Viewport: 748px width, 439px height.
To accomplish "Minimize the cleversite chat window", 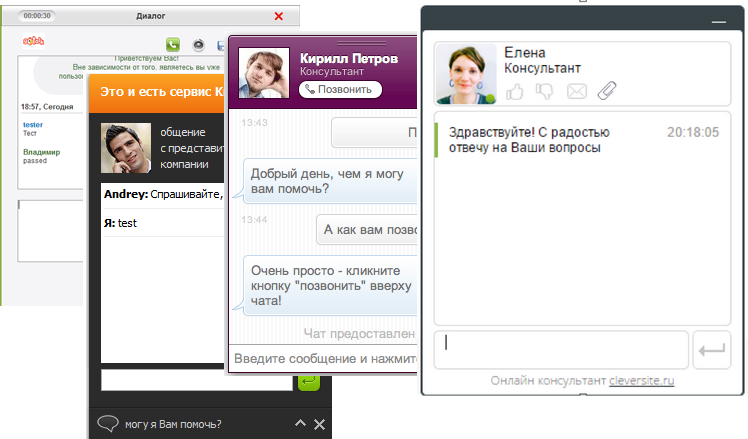I will point(719,22).
